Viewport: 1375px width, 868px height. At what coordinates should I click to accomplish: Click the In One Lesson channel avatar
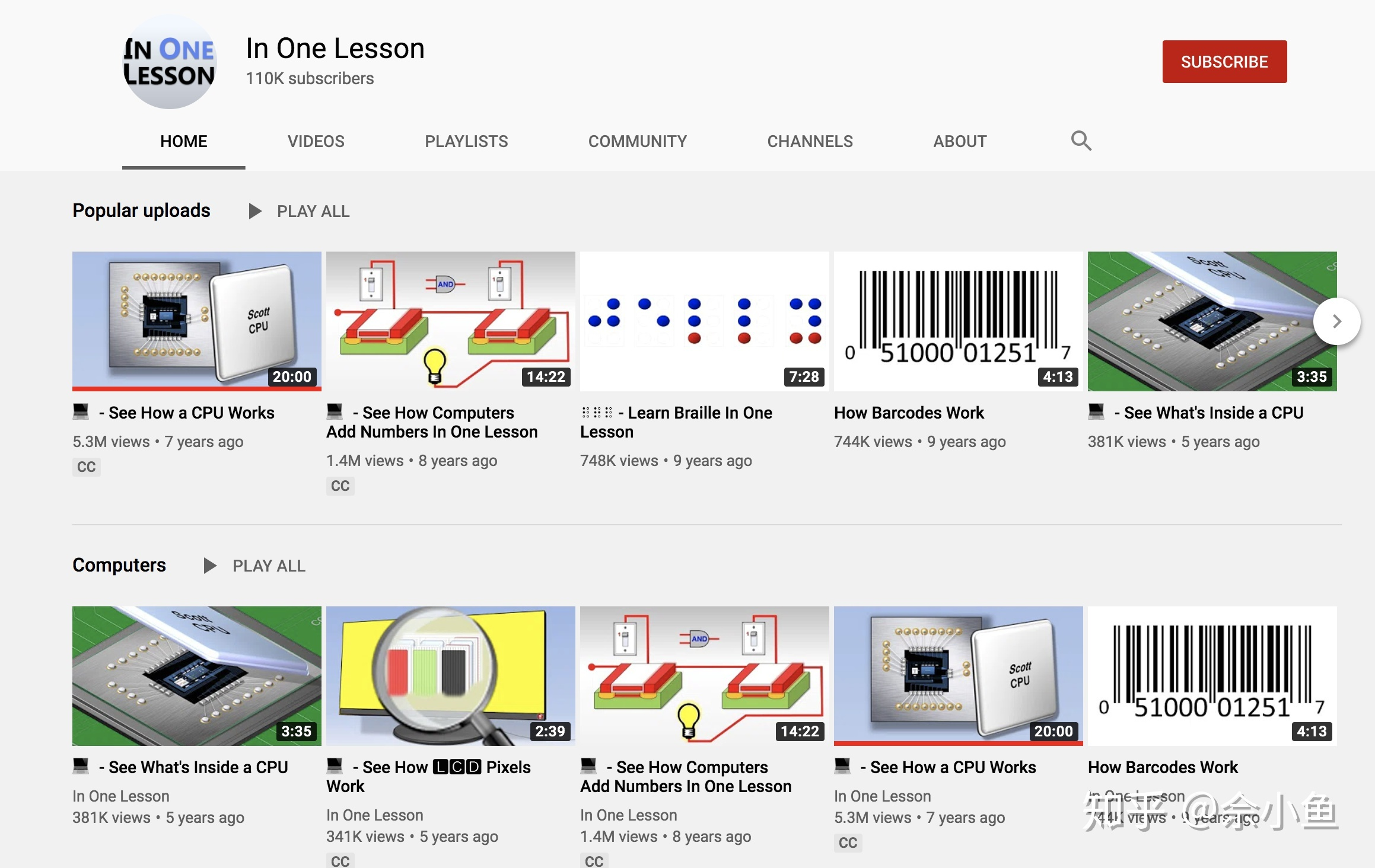(170, 62)
